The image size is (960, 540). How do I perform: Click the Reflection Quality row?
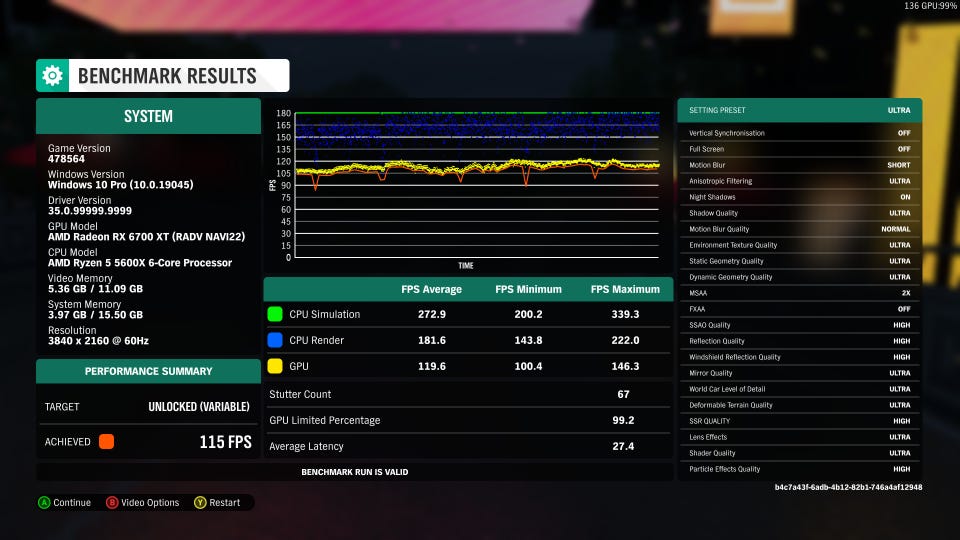click(800, 341)
